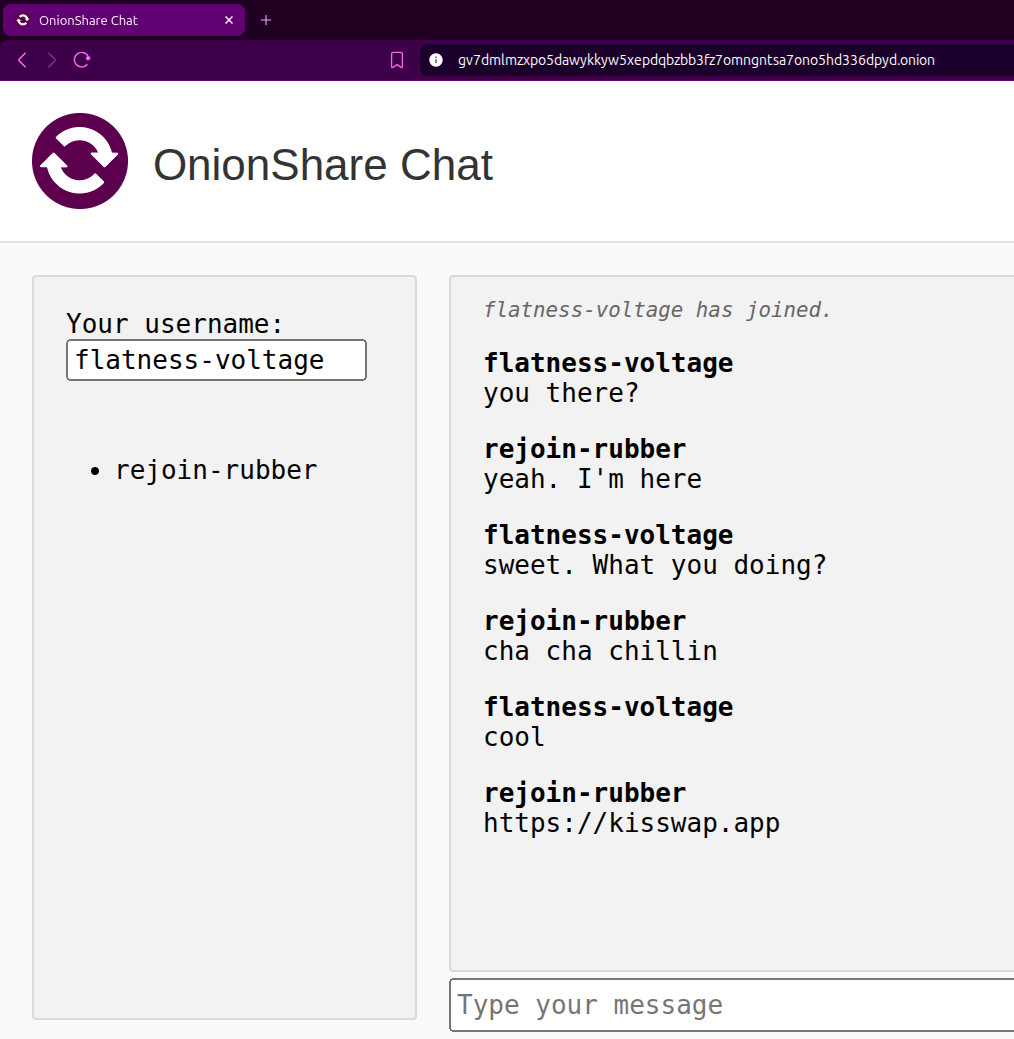
Task: Click the 'cha cha chillin' message
Action: [x=600, y=651]
